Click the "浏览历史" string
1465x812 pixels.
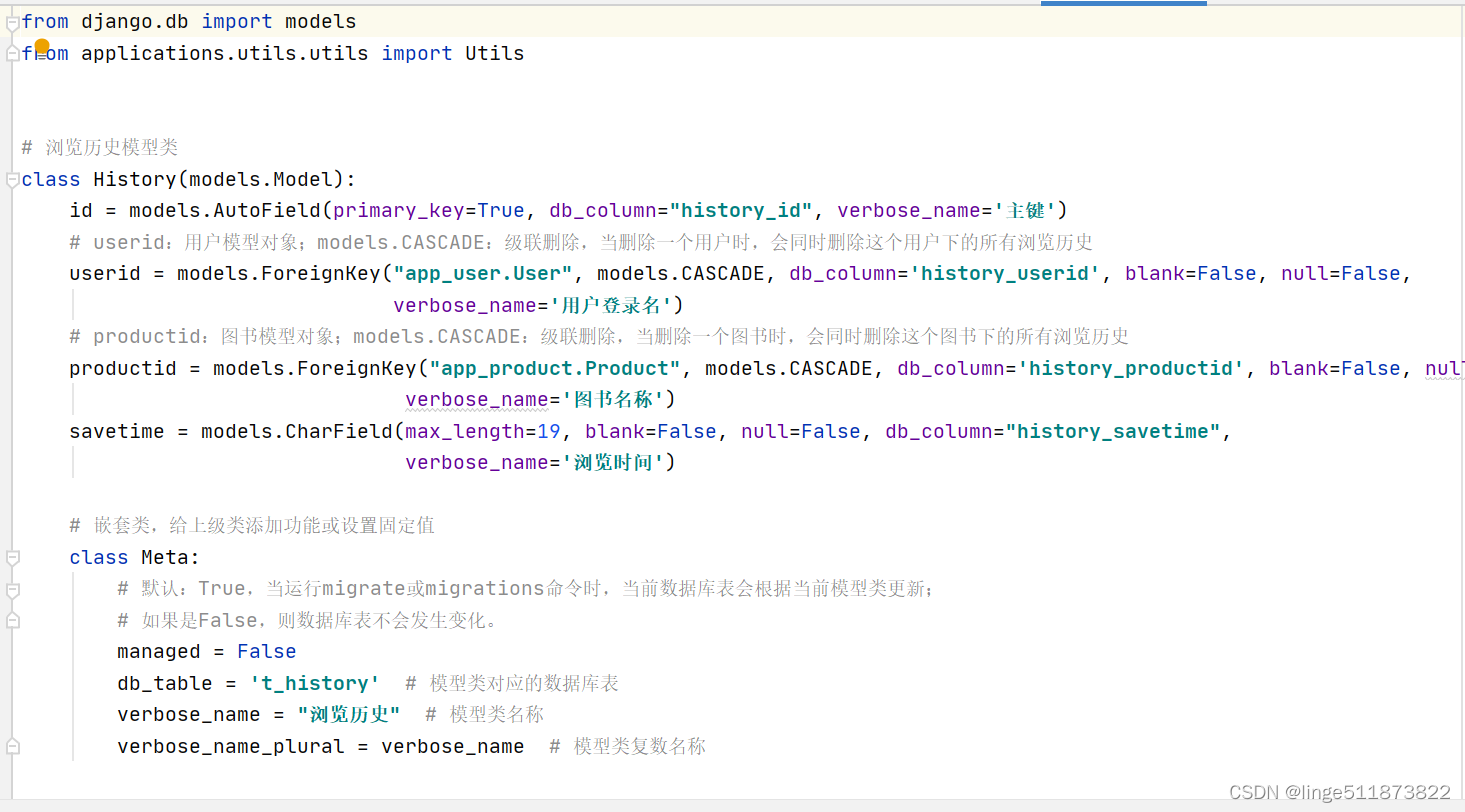[x=349, y=714]
